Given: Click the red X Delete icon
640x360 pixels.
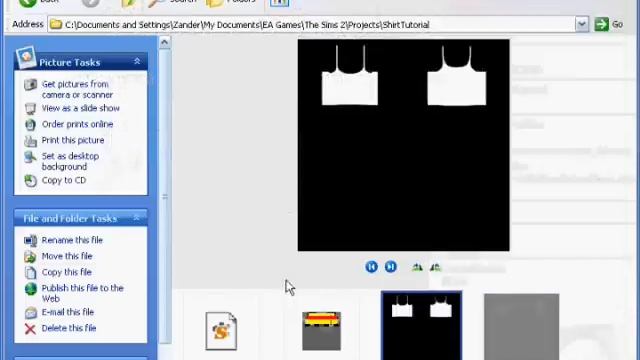Looking at the screenshot, I should click(30, 329).
